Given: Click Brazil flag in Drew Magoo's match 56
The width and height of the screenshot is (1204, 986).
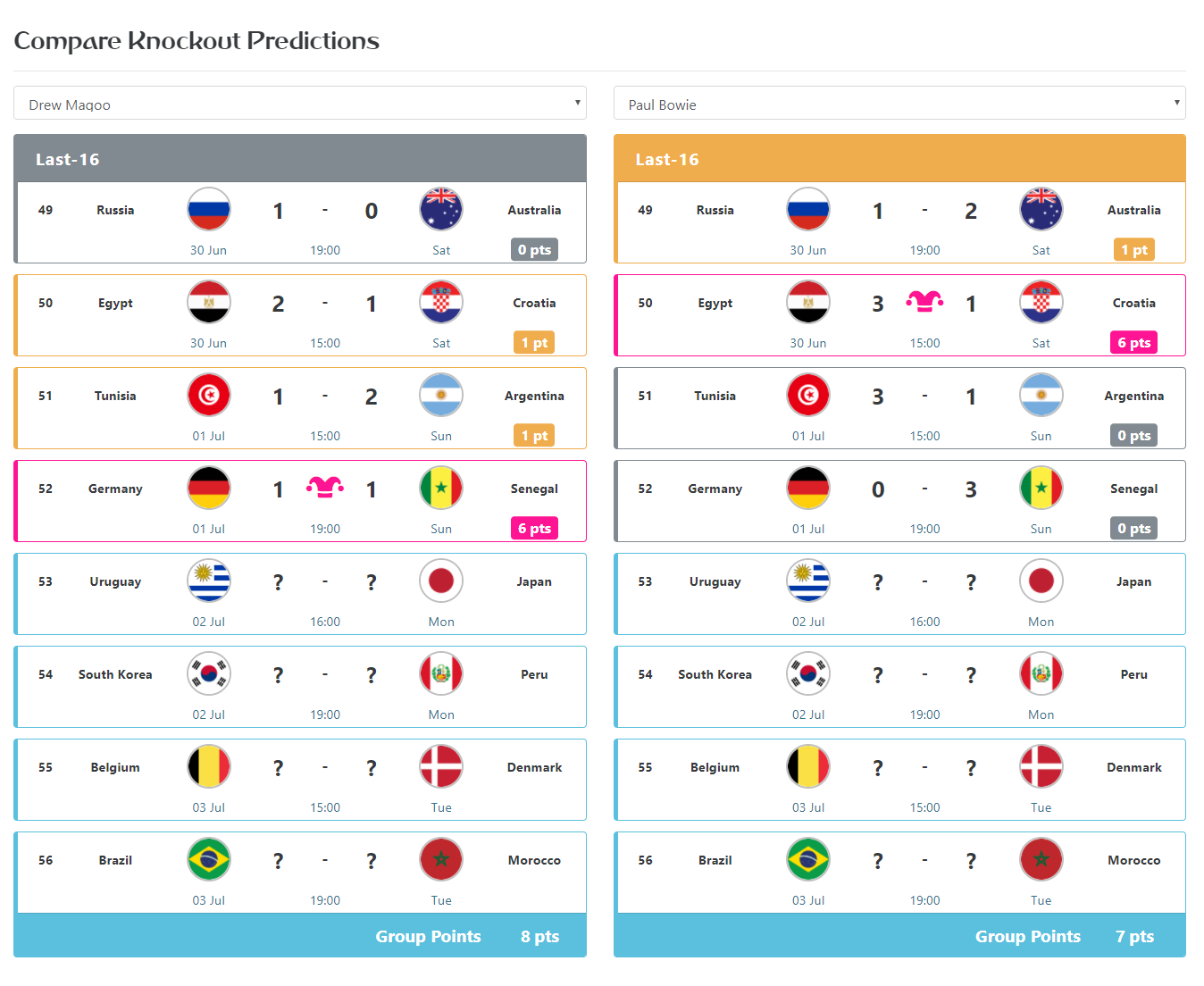Looking at the screenshot, I should click(209, 860).
